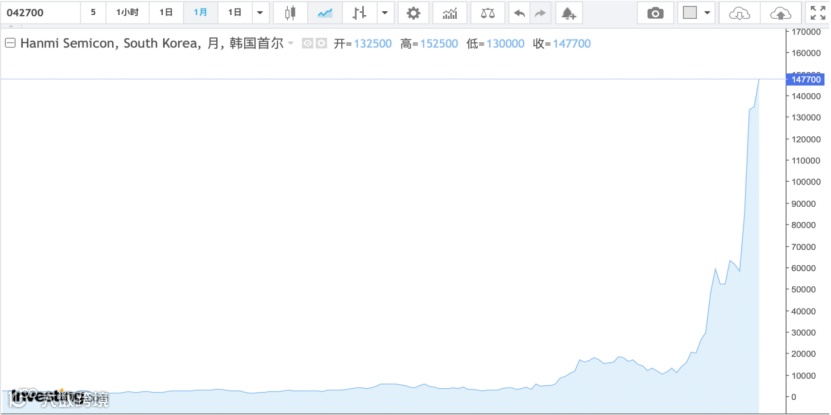The height and width of the screenshot is (415, 831).
Task: Open the dropdown arrow after 韩国首尔
Action: coord(290,43)
